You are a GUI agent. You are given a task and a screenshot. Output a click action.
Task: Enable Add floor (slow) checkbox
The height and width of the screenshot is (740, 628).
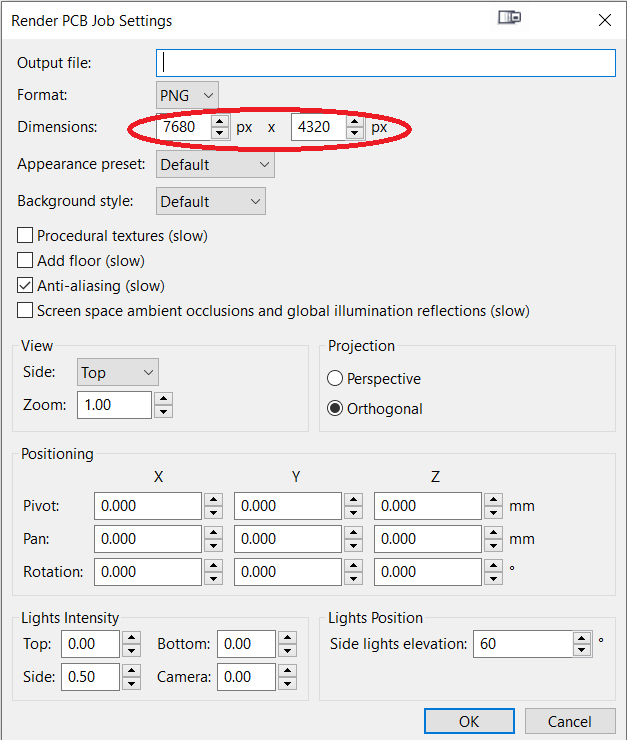pyautogui.click(x=25, y=260)
